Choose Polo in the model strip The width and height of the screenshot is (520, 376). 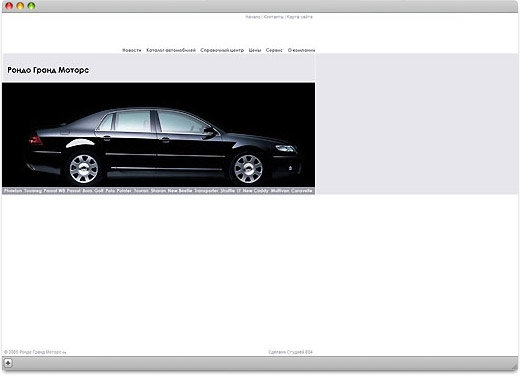pos(110,191)
